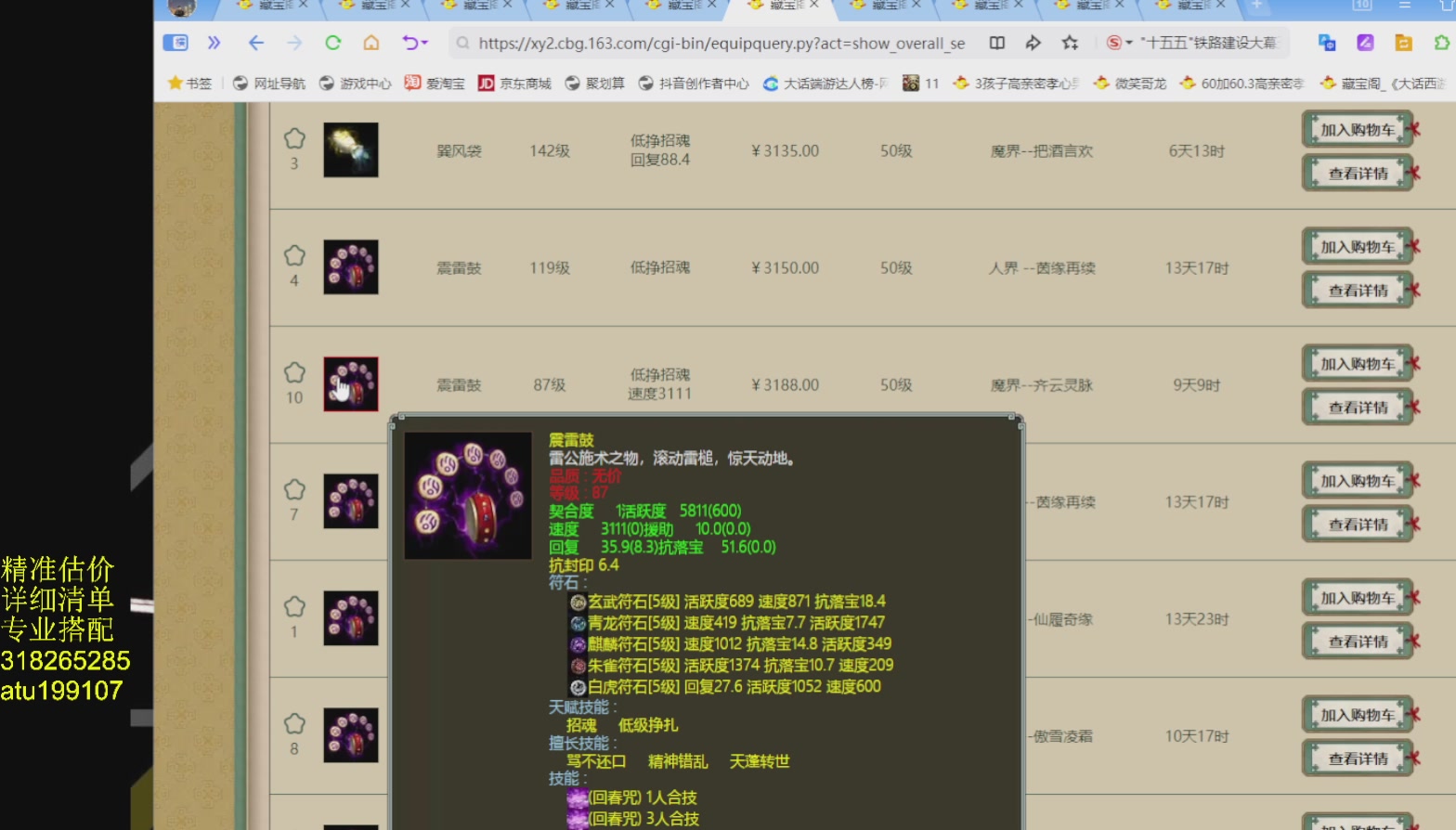
Task: Open the 游戏中心 bookmark
Action: (356, 84)
